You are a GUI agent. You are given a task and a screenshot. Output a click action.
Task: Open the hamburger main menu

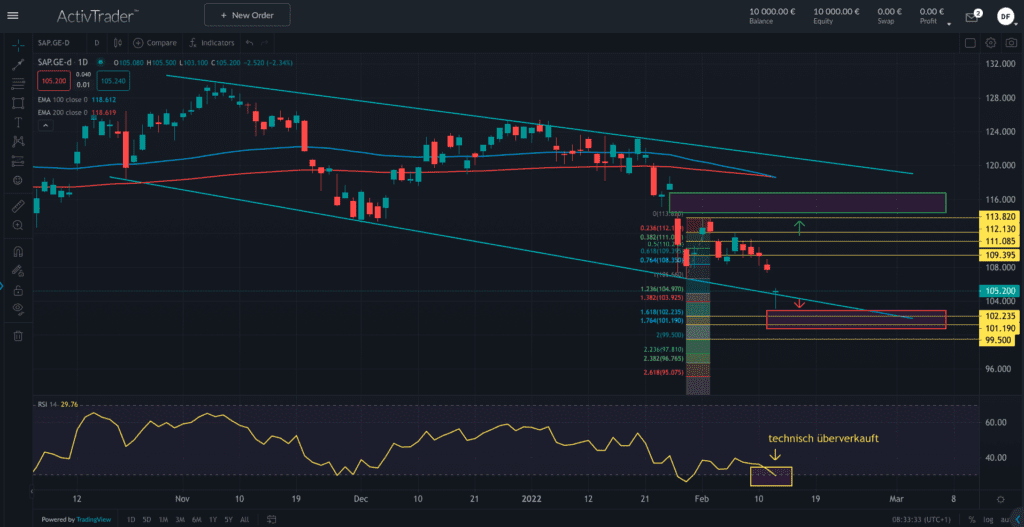[13, 15]
